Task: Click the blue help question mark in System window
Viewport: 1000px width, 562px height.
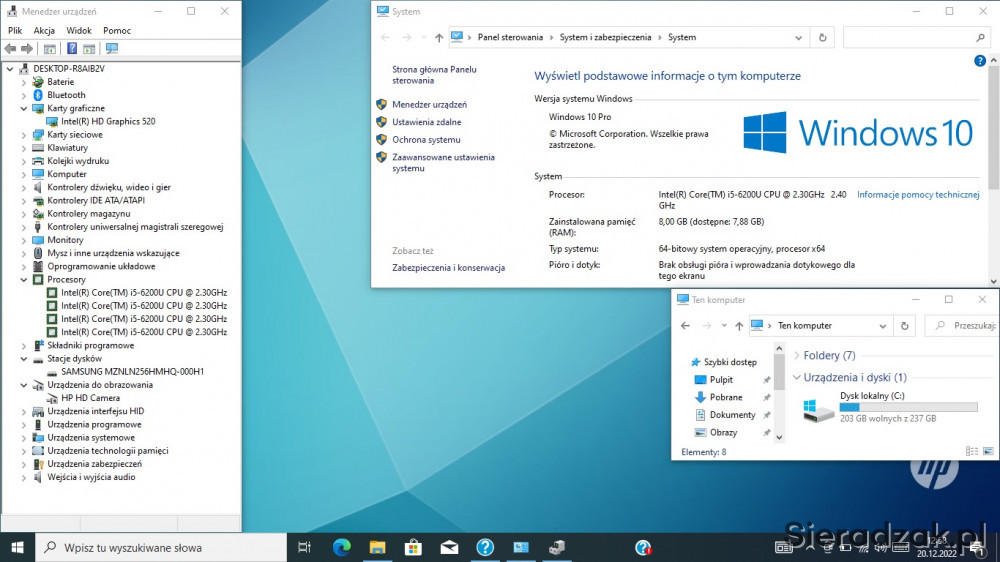Action: [x=980, y=61]
